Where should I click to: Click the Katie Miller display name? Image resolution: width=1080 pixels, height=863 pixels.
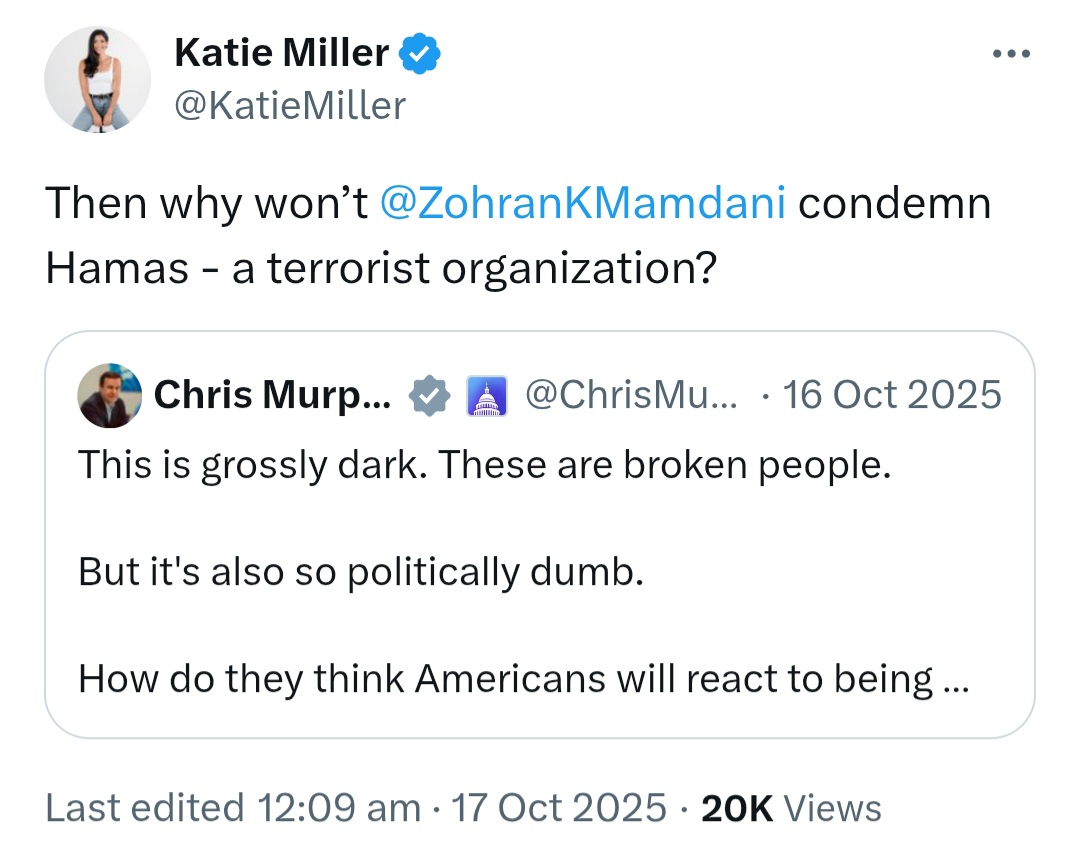281,53
